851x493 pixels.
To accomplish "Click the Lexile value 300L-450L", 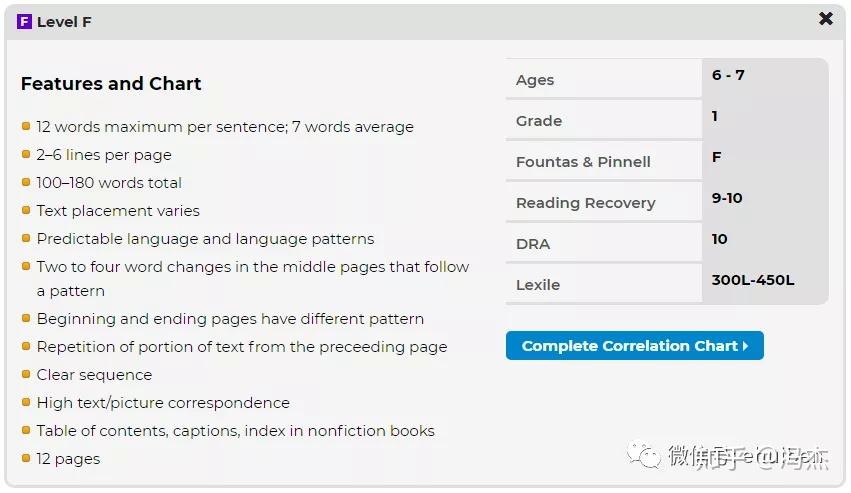I will (753, 280).
